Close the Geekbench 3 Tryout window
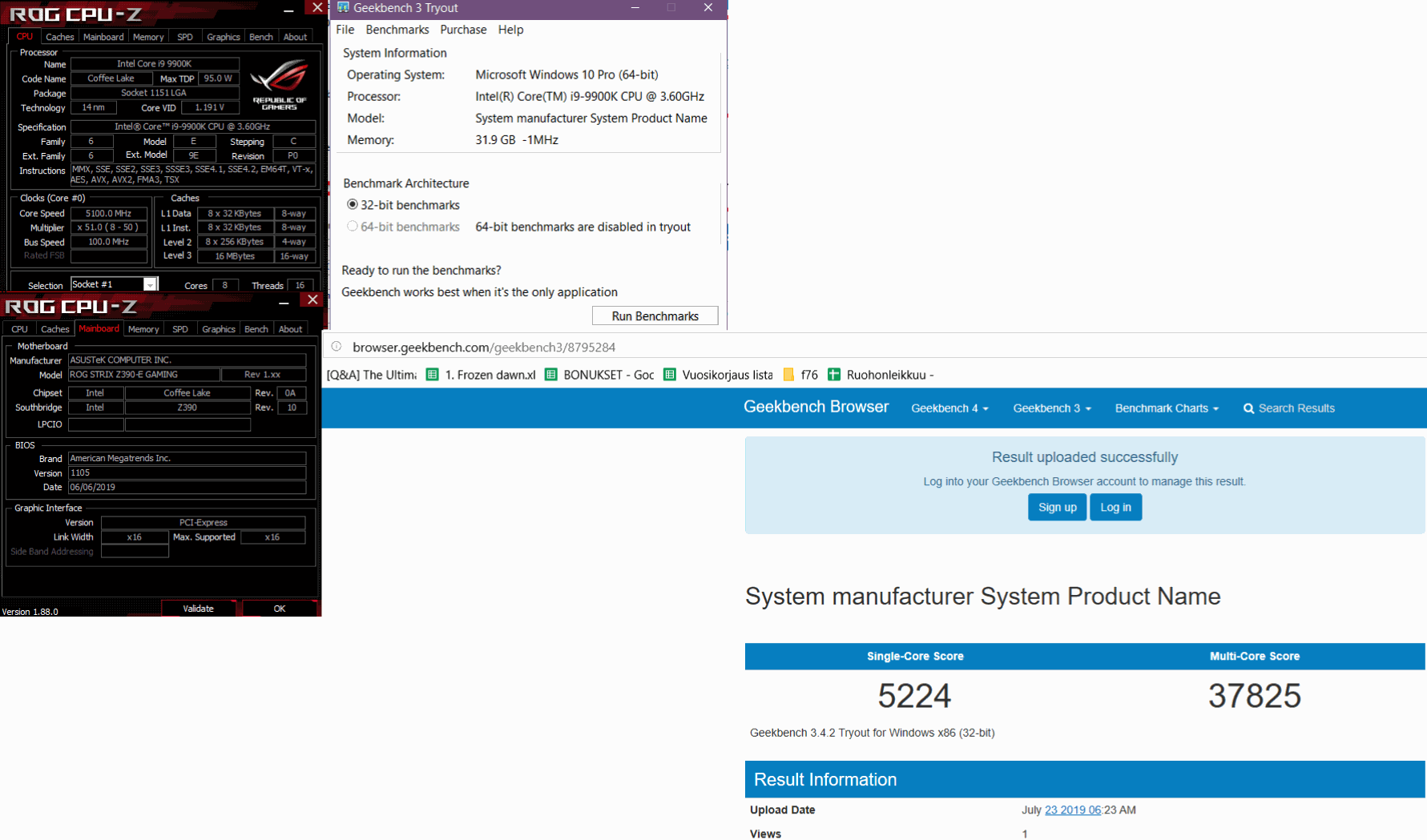Viewport: 1427px width, 840px height. coord(707,7)
